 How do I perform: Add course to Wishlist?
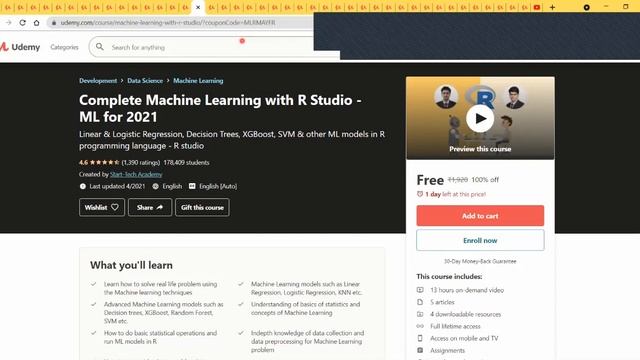[x=102, y=207]
